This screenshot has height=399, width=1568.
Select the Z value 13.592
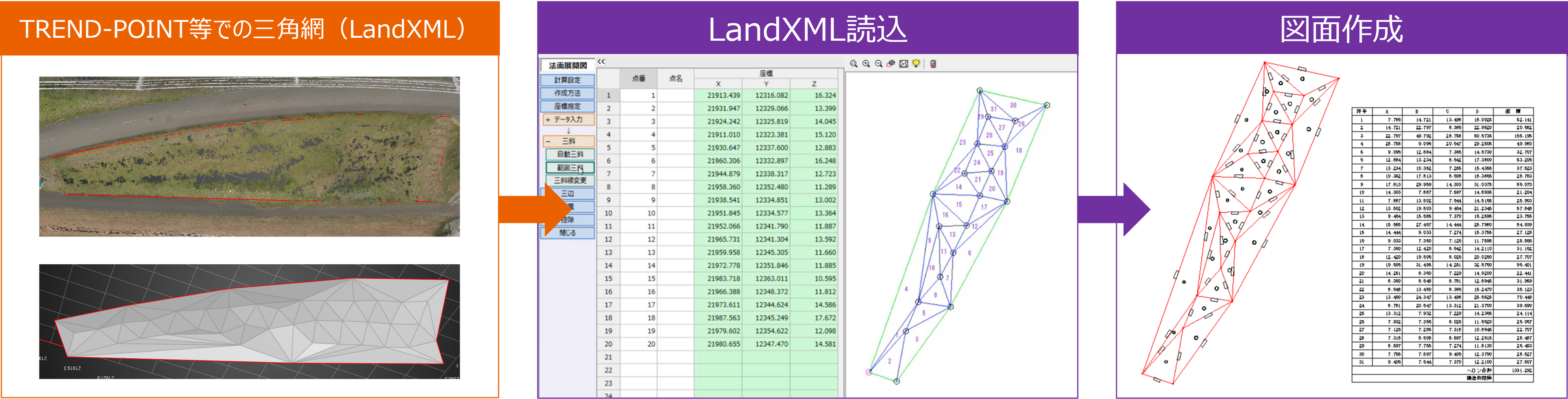(x=815, y=240)
